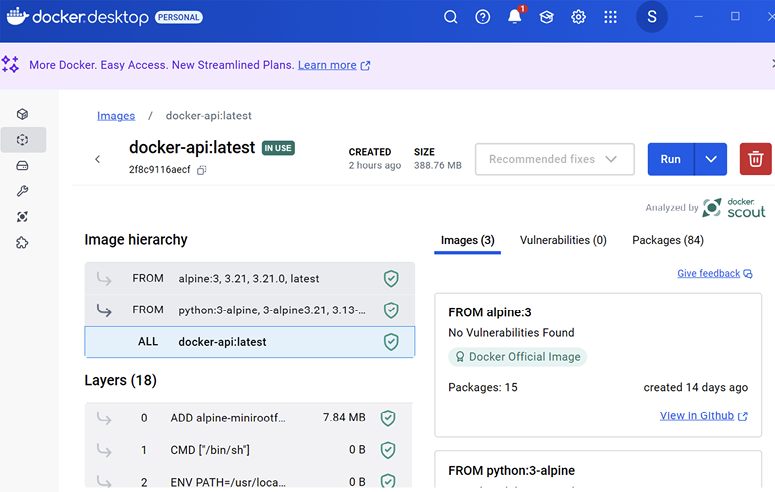The height and width of the screenshot is (492, 775).
Task: Click the size value 388.76 MB
Action: pyautogui.click(x=438, y=166)
